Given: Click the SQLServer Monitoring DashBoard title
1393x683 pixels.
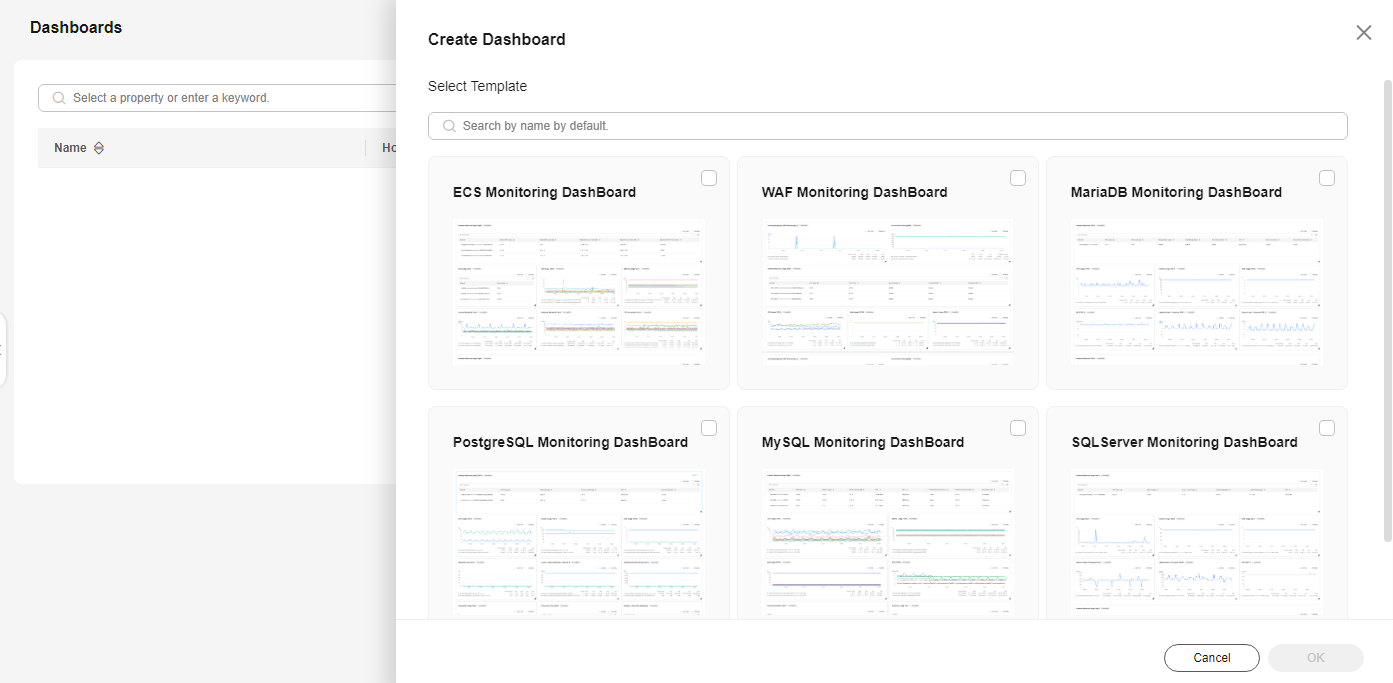Looking at the screenshot, I should pyautogui.click(x=1184, y=442).
